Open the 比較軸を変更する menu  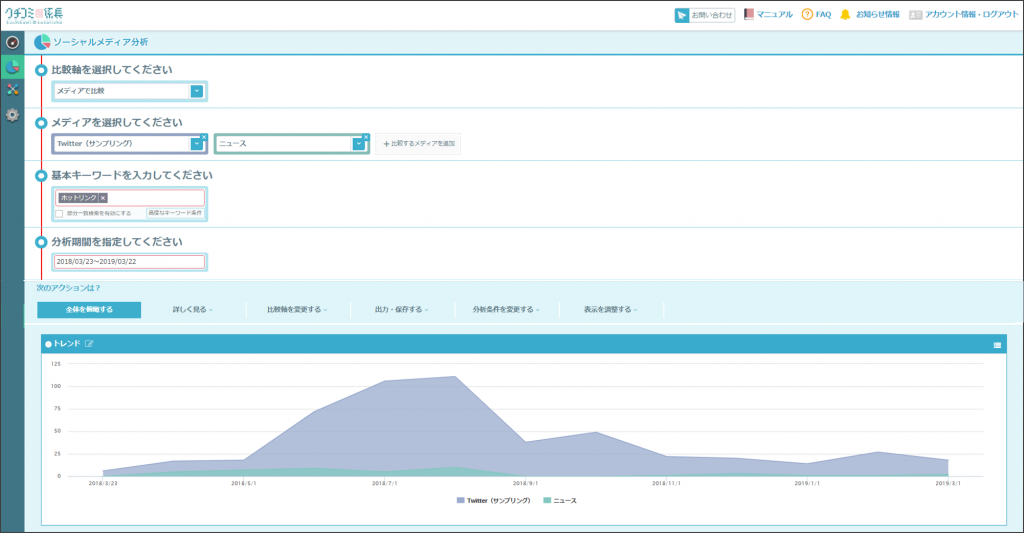(297, 310)
